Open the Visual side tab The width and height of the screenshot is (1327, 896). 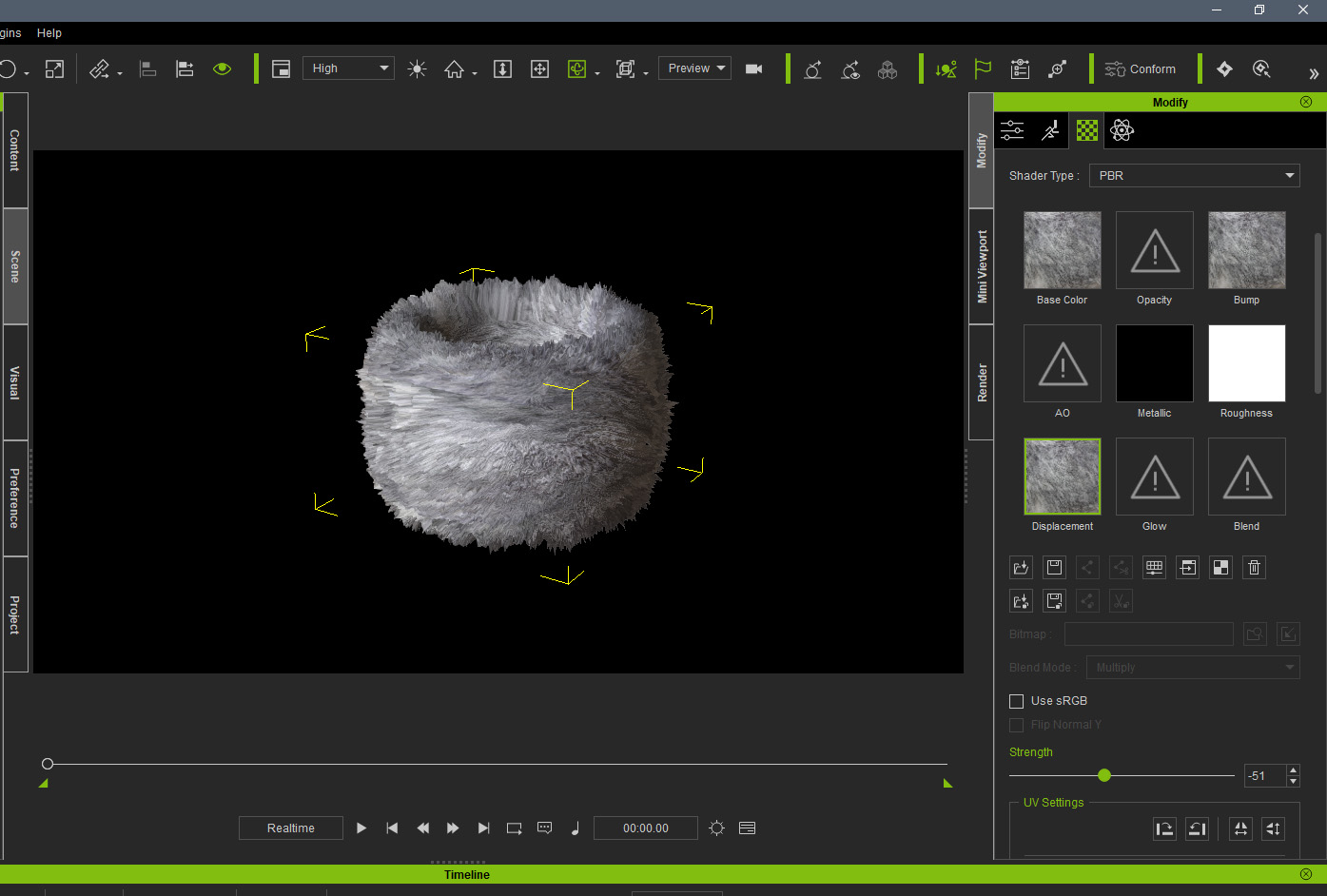tap(14, 382)
